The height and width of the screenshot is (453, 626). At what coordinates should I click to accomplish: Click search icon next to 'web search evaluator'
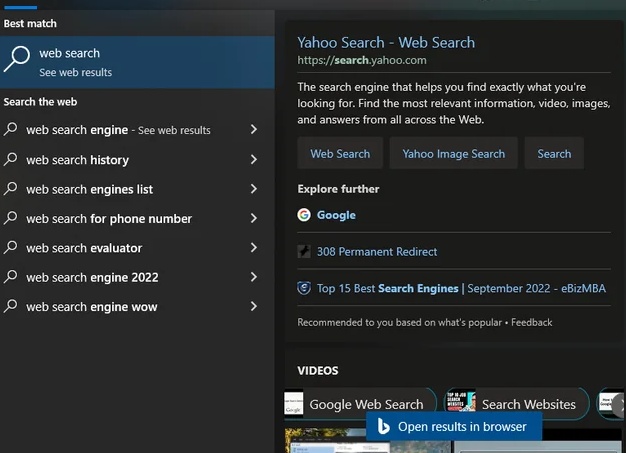point(11,247)
